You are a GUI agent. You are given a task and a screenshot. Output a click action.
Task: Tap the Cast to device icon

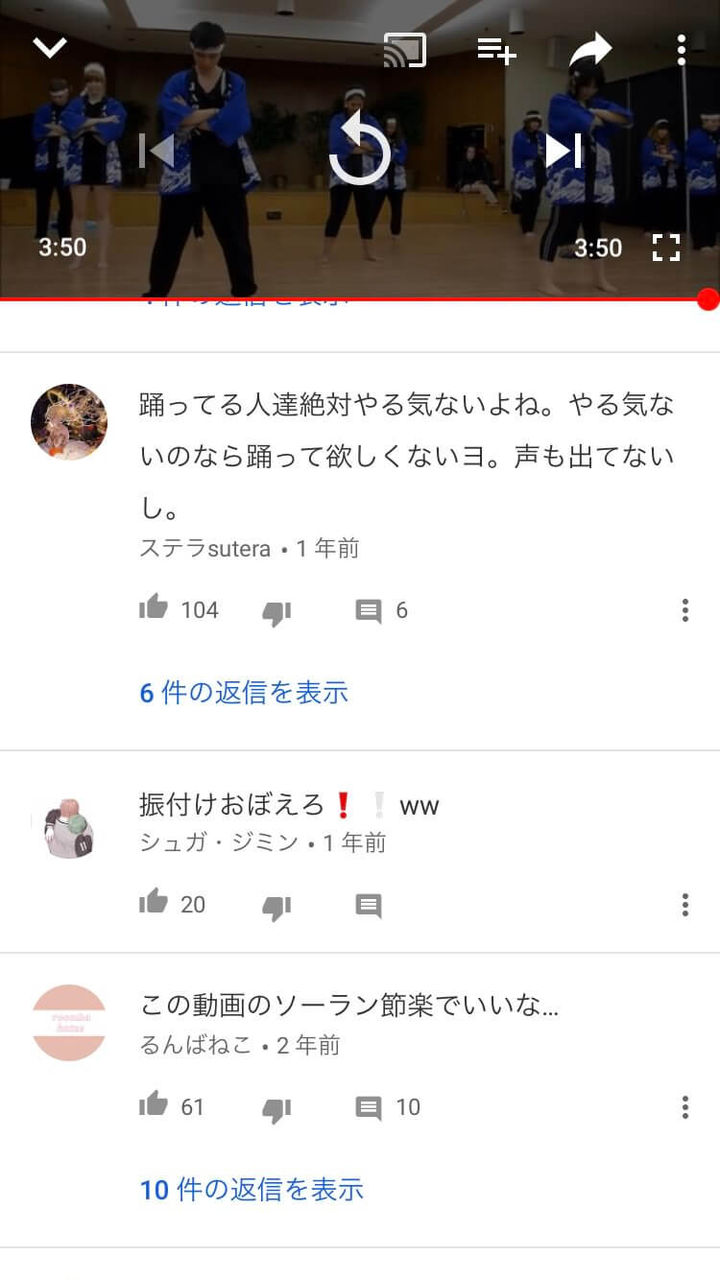tap(405, 50)
